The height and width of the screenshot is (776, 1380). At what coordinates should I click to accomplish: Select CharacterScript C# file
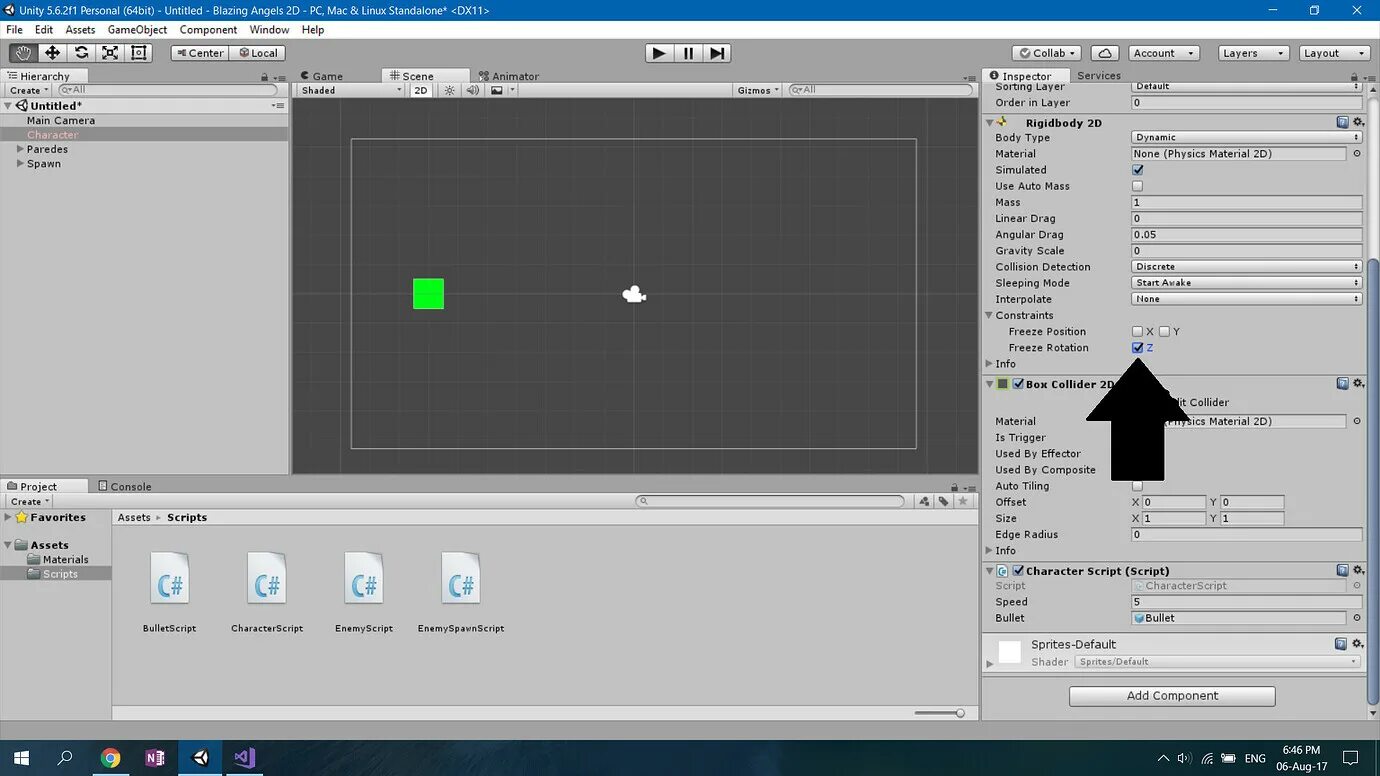click(267, 578)
